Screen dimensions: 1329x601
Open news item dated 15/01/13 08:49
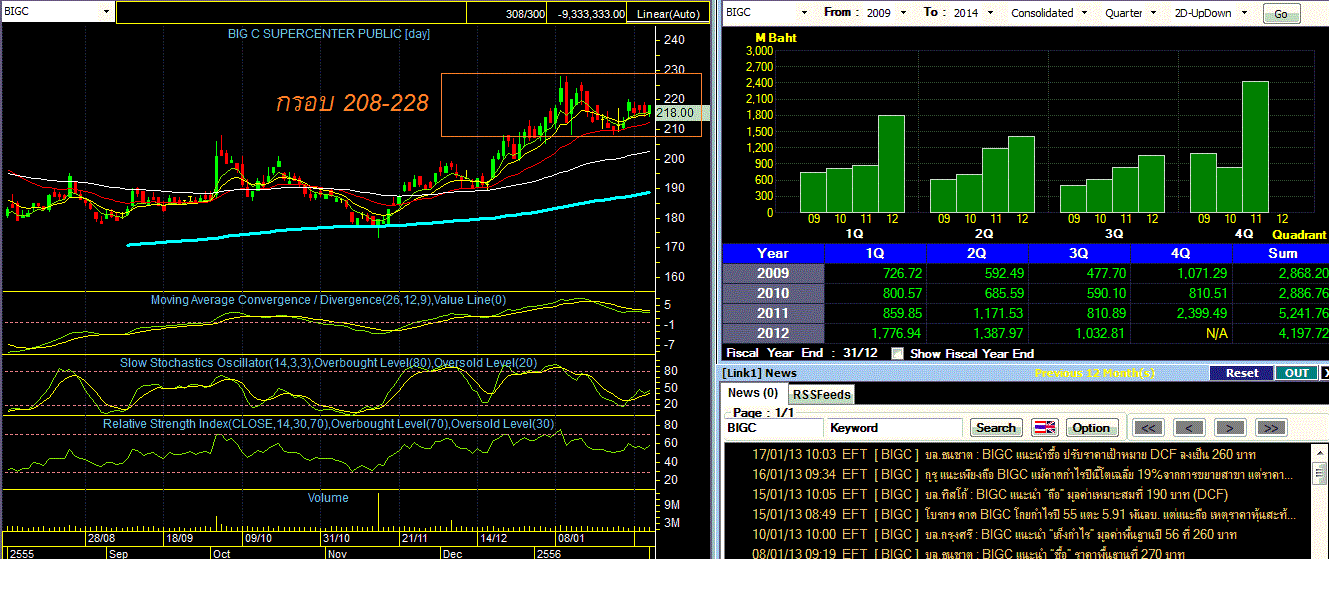[1023, 514]
